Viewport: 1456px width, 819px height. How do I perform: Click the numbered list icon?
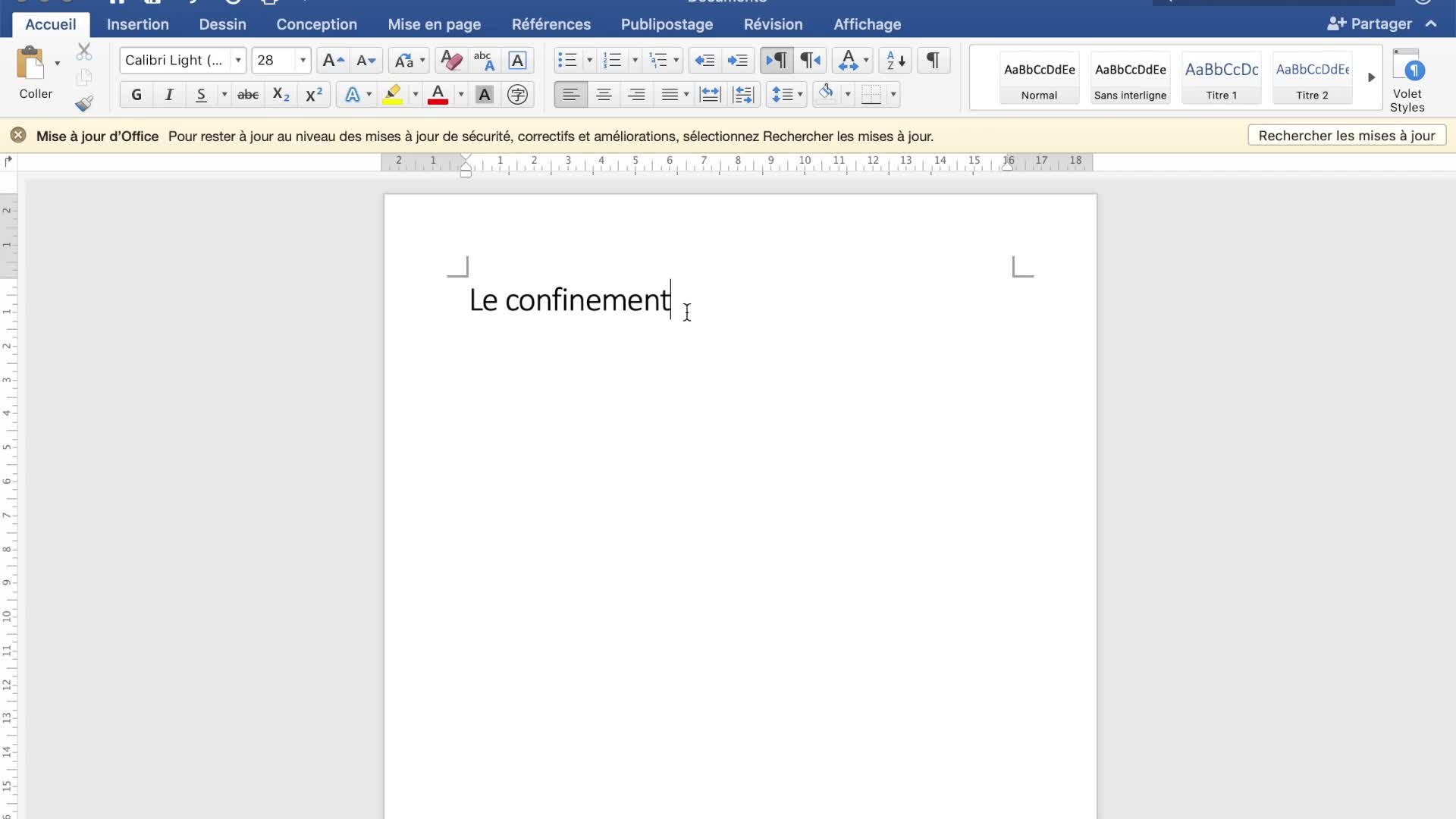pyautogui.click(x=612, y=61)
